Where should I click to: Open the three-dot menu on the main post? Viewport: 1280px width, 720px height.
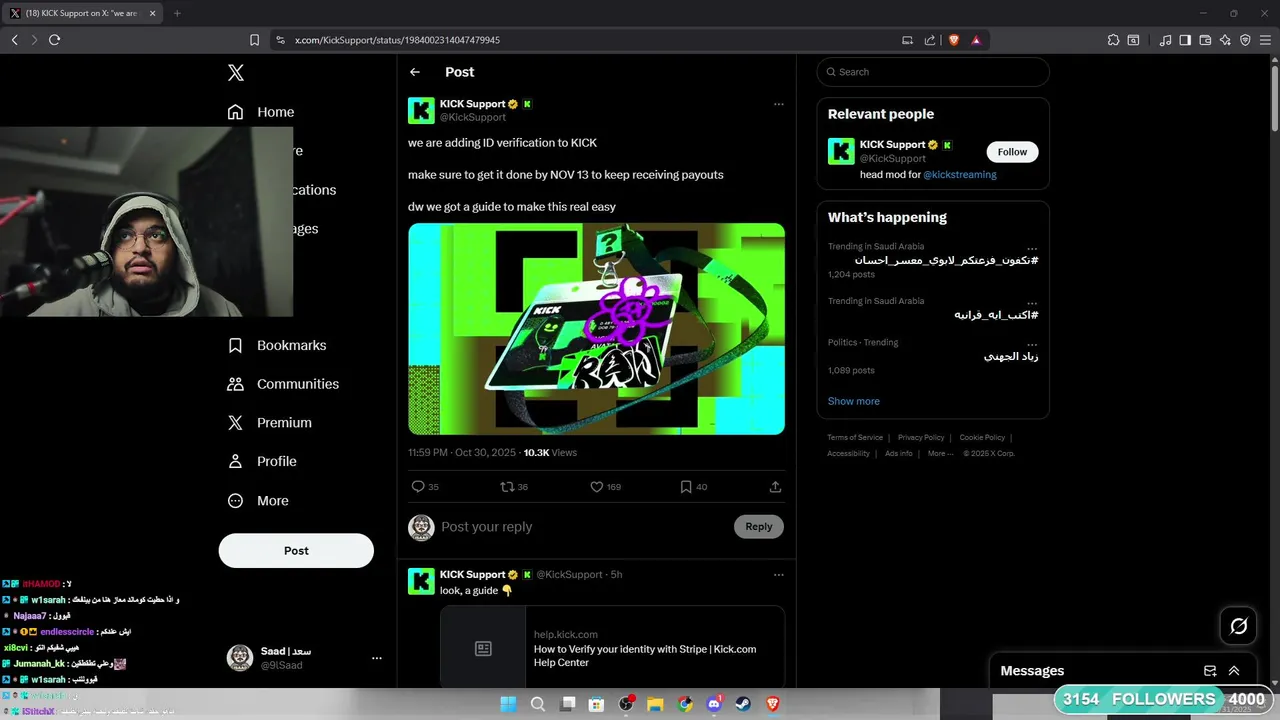[779, 104]
